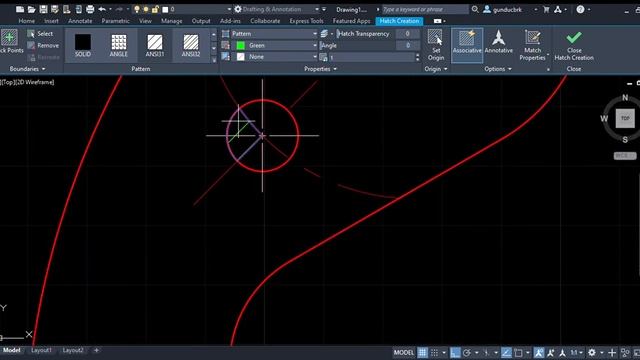
Task: Choose the SOLID hatch pattern
Action: 83,45
